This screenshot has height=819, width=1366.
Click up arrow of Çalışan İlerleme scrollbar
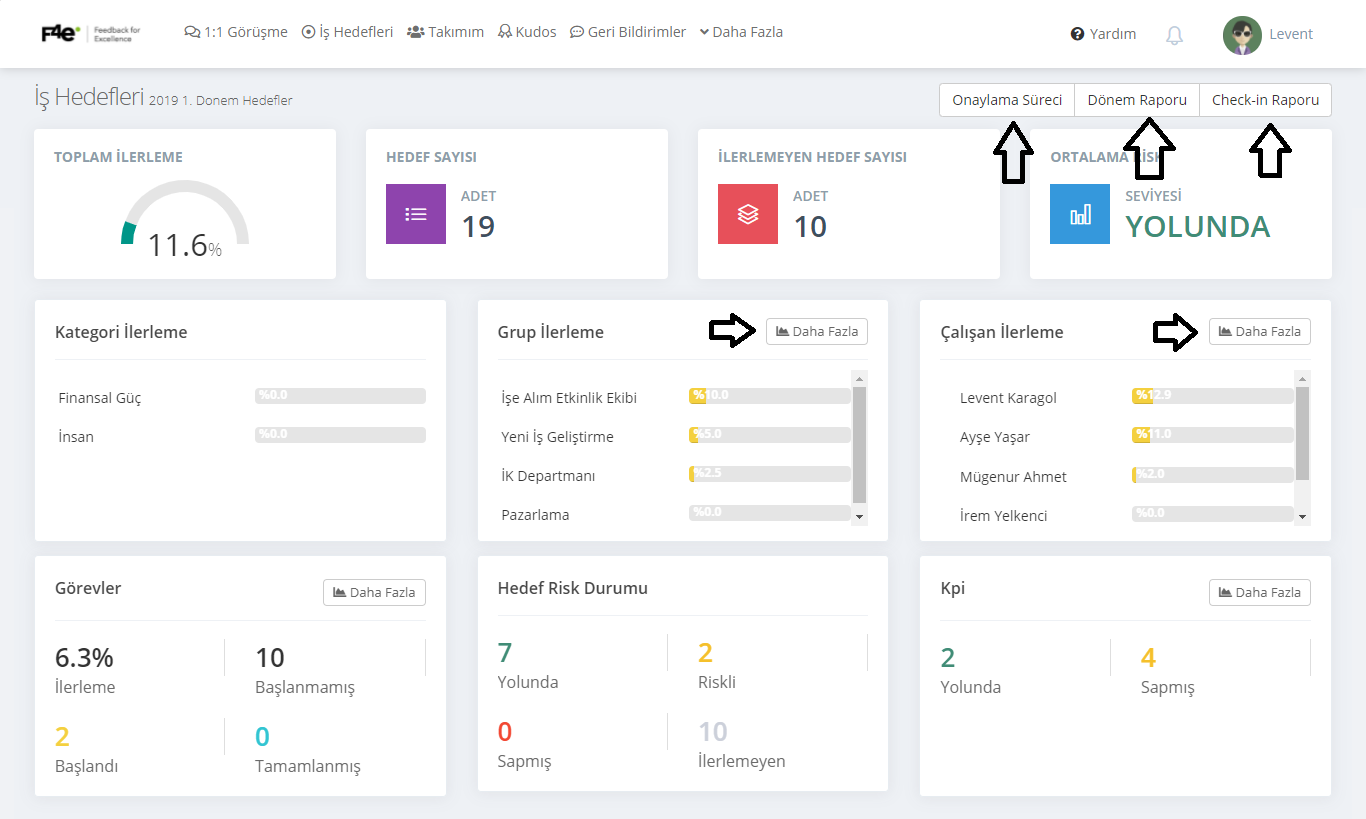(x=1302, y=379)
